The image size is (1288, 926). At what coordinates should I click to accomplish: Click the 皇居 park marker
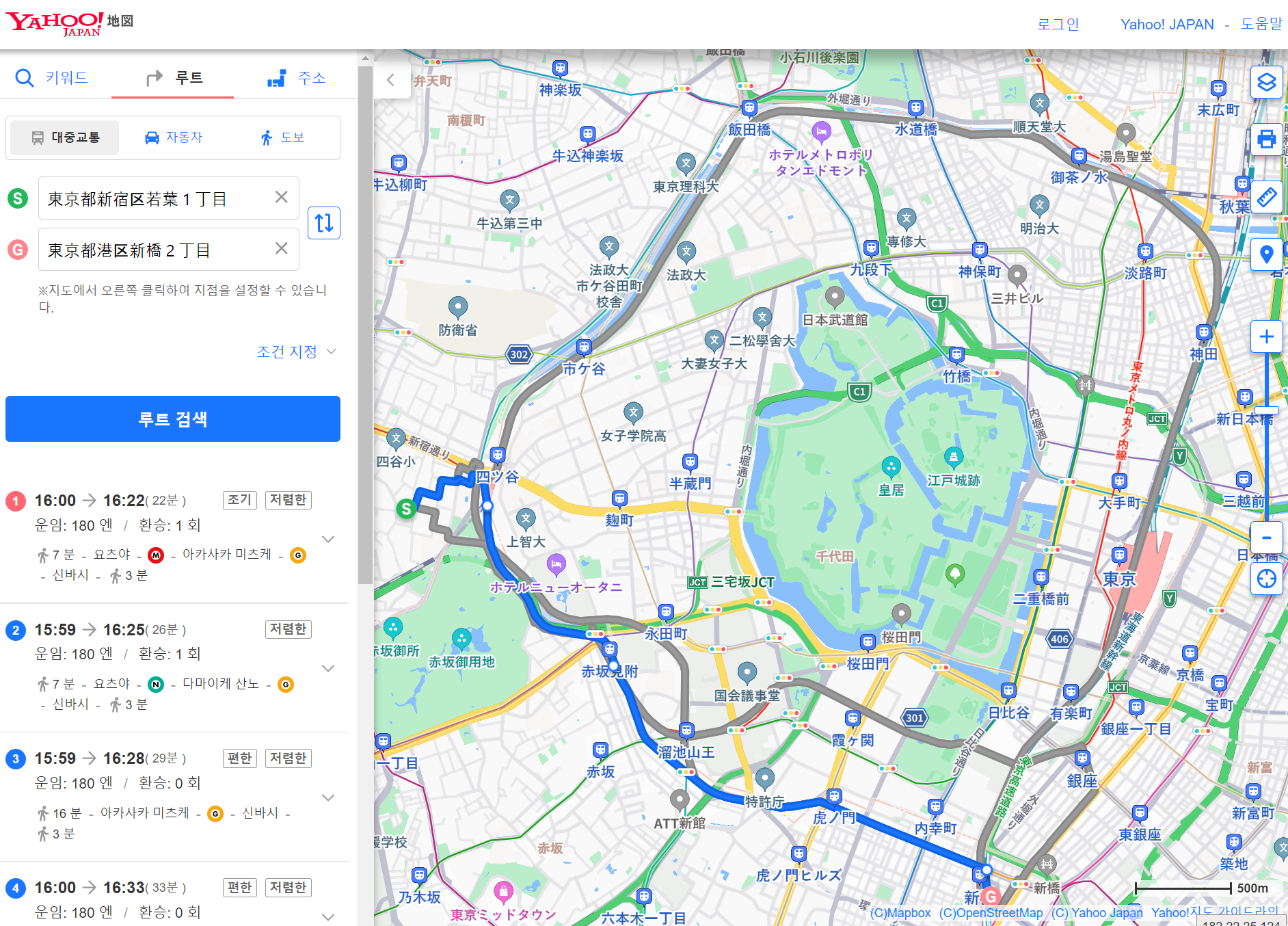pos(891,468)
